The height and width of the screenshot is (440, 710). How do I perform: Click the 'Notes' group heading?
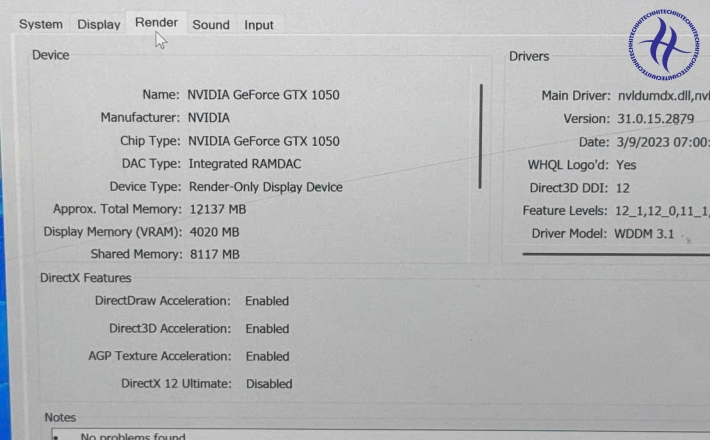[x=60, y=417]
